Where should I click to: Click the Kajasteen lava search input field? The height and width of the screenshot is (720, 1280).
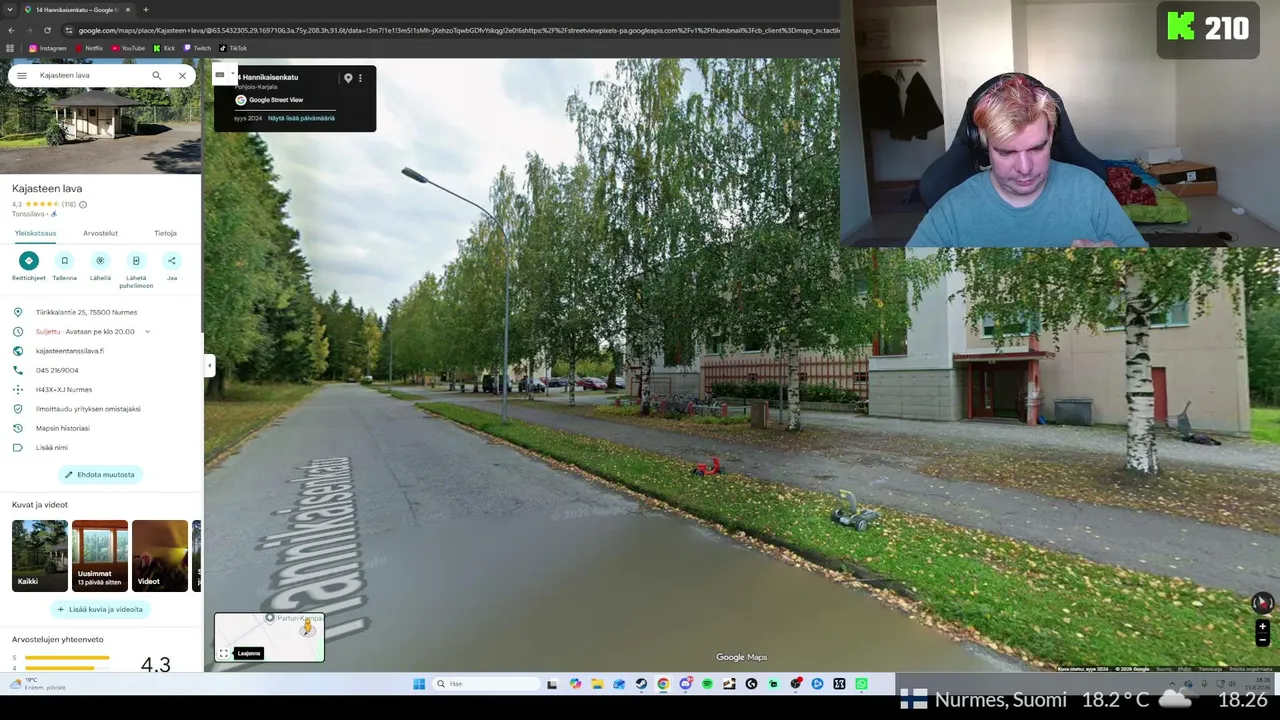click(90, 76)
